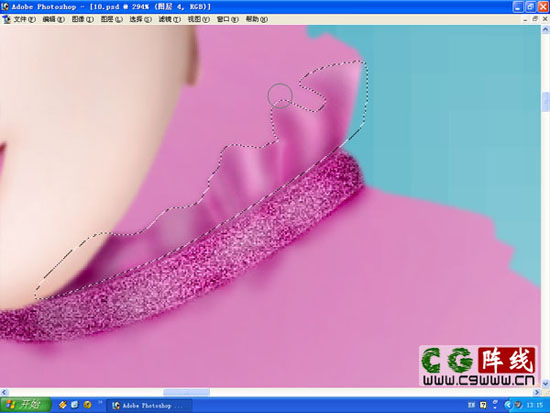Click the Photoshop document icon in menu bar
The height and width of the screenshot is (413, 550).
(6, 19)
